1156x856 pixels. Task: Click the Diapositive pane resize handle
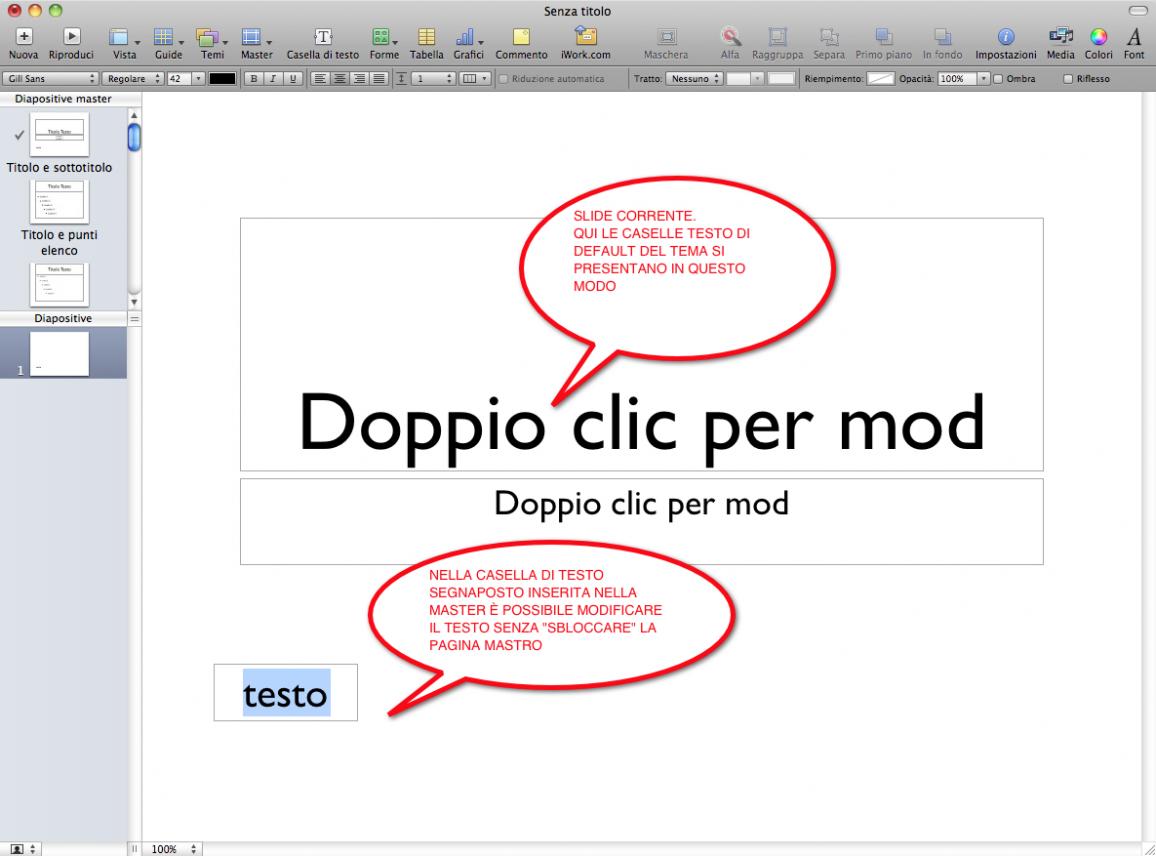tap(134, 319)
